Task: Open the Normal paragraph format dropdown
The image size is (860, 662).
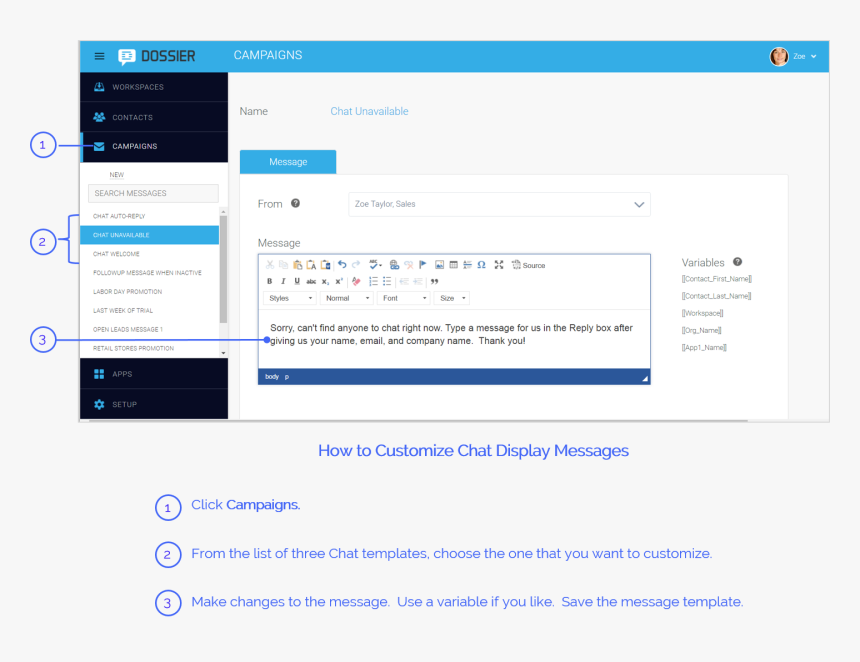Action: pos(347,298)
